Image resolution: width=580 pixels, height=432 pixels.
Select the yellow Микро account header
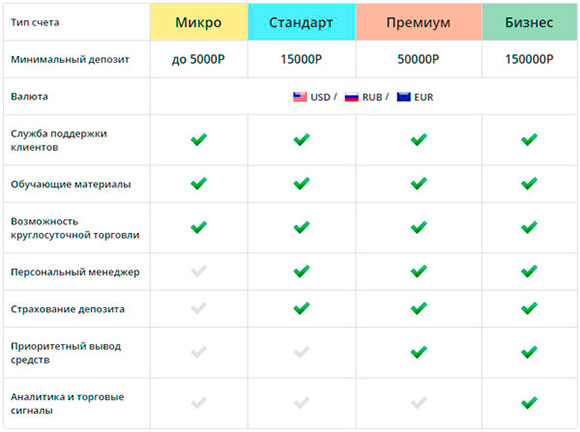tap(199, 22)
